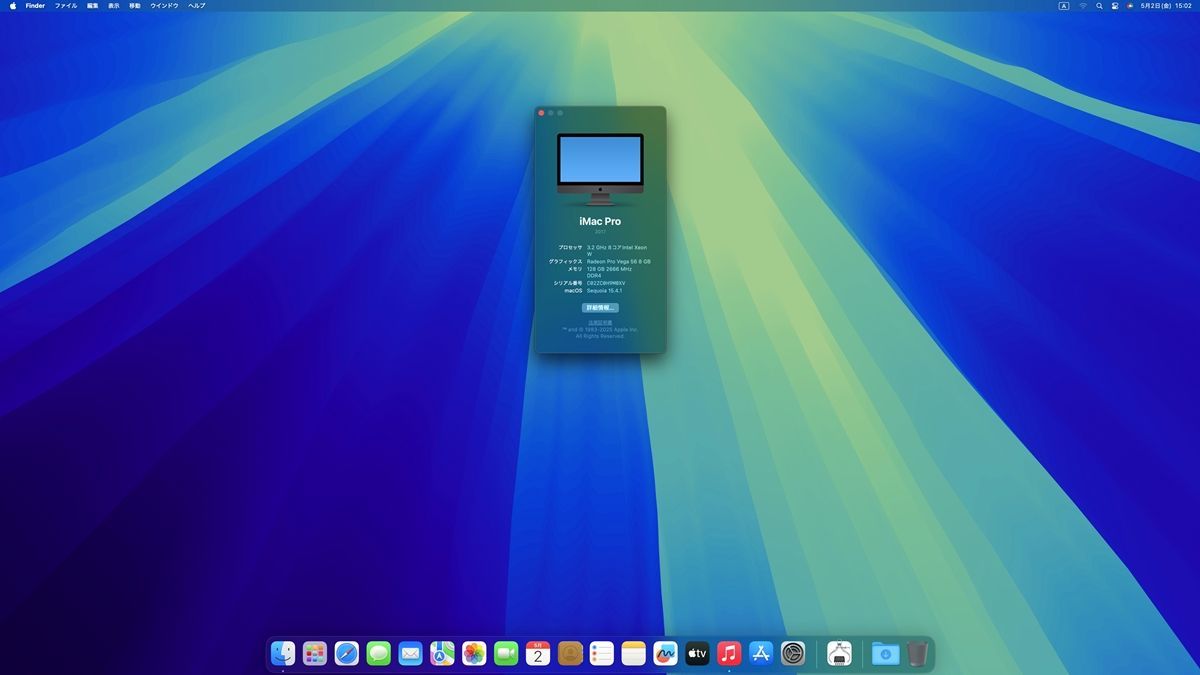1200x675 pixels.
Task: Open the ウインドウ menu
Action: tap(164, 6)
